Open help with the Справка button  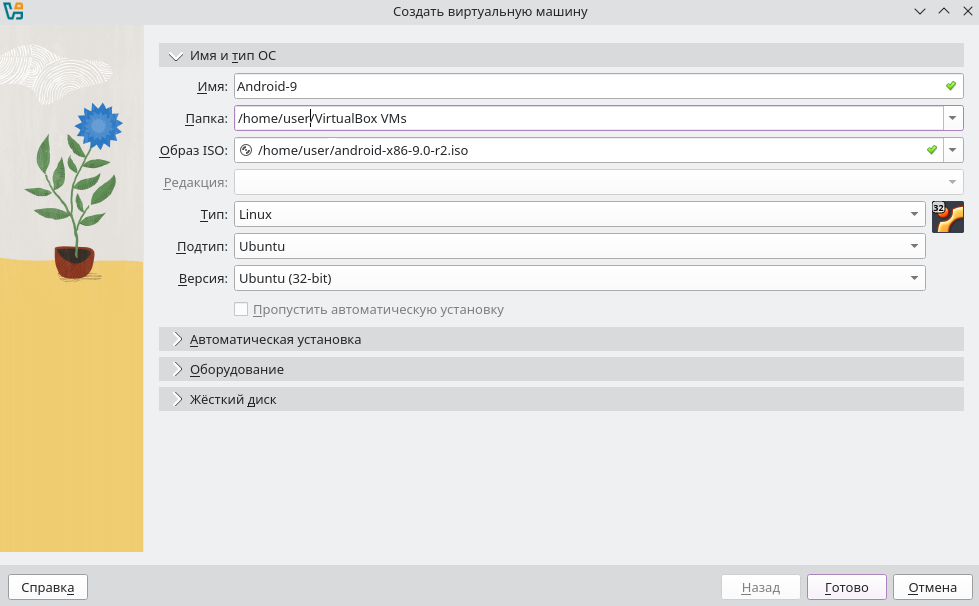point(48,587)
